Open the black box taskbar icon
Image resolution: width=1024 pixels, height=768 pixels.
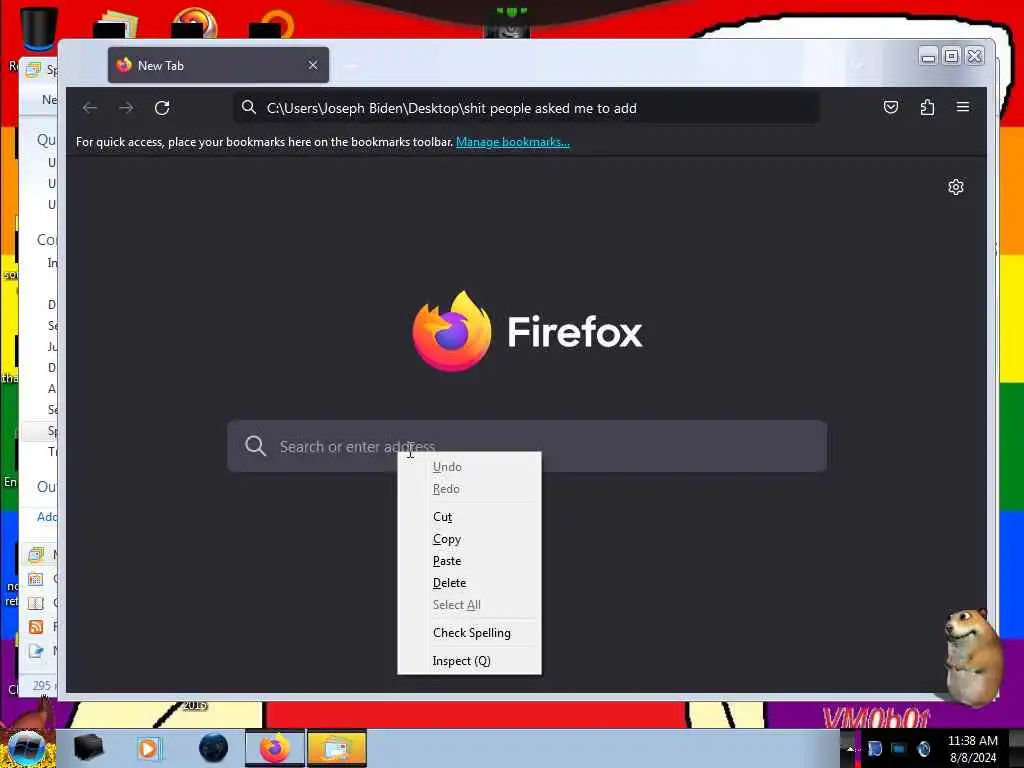click(x=88, y=748)
